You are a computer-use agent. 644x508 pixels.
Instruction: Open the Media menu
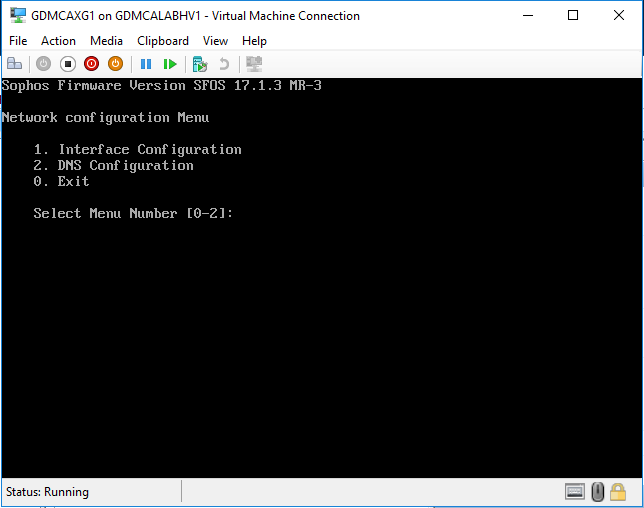106,41
